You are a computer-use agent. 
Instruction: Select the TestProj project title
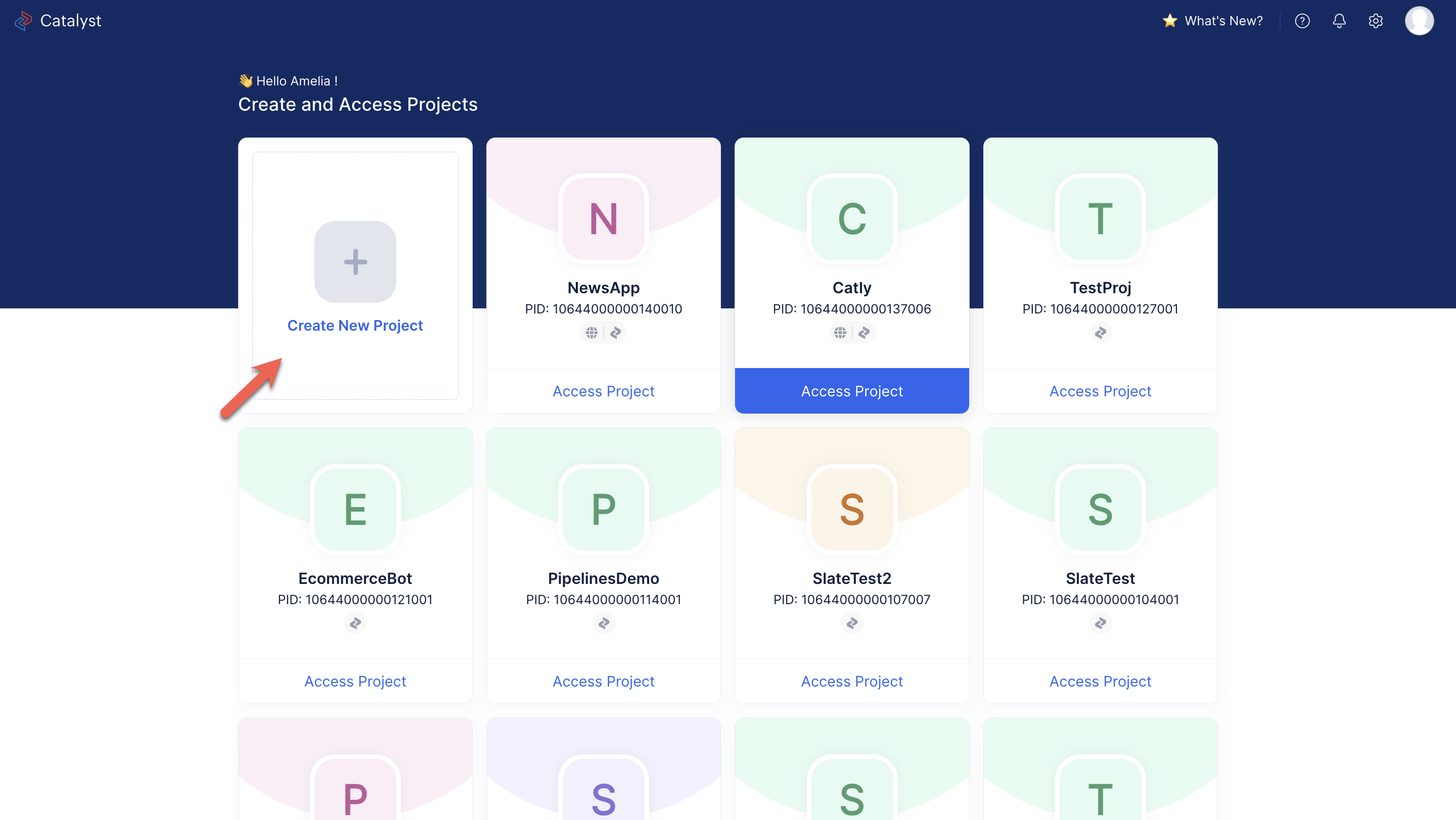[1101, 288]
